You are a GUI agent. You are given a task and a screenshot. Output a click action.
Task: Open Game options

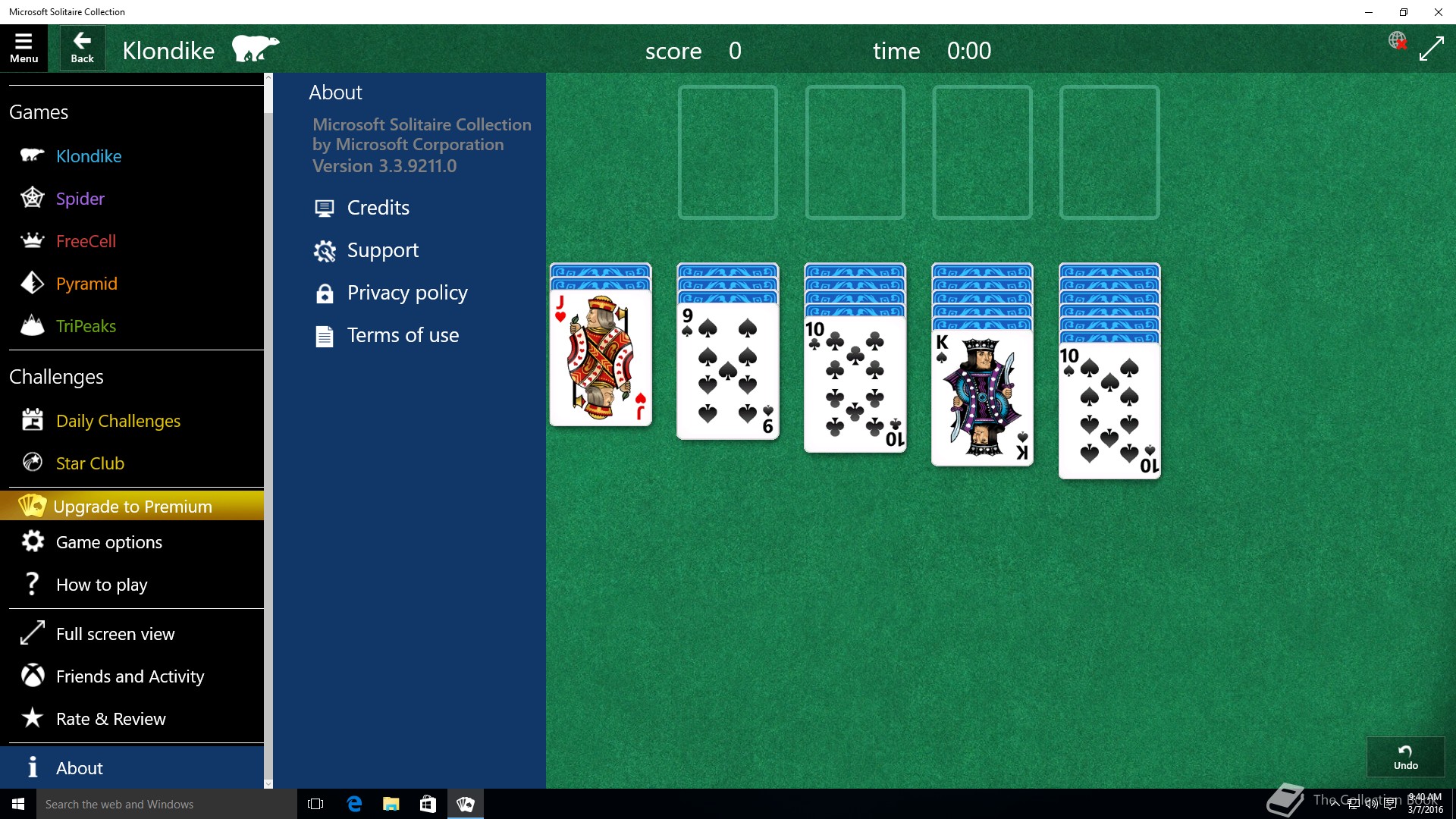click(109, 541)
